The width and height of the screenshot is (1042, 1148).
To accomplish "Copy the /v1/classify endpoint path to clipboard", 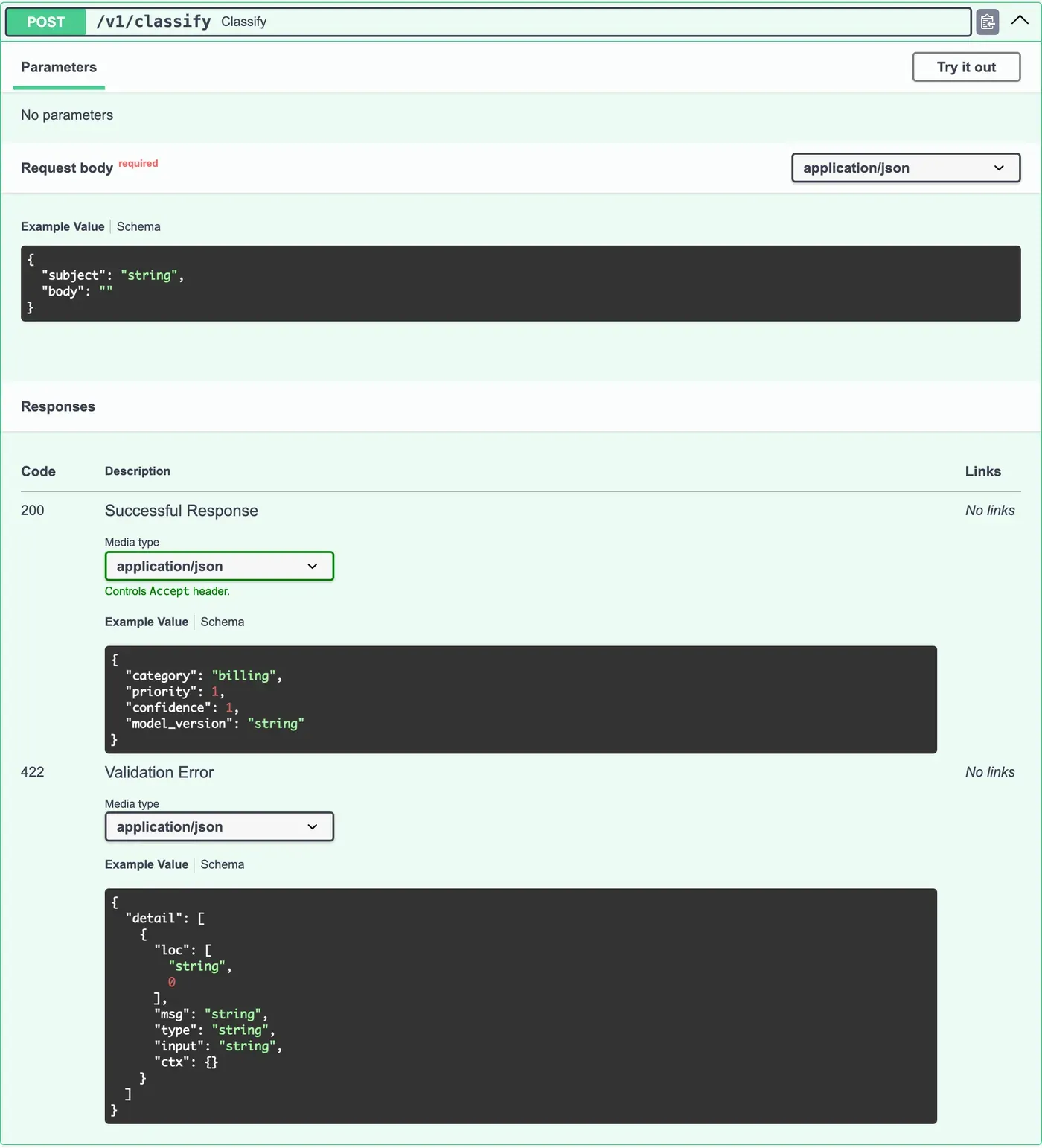I will tap(987, 22).
